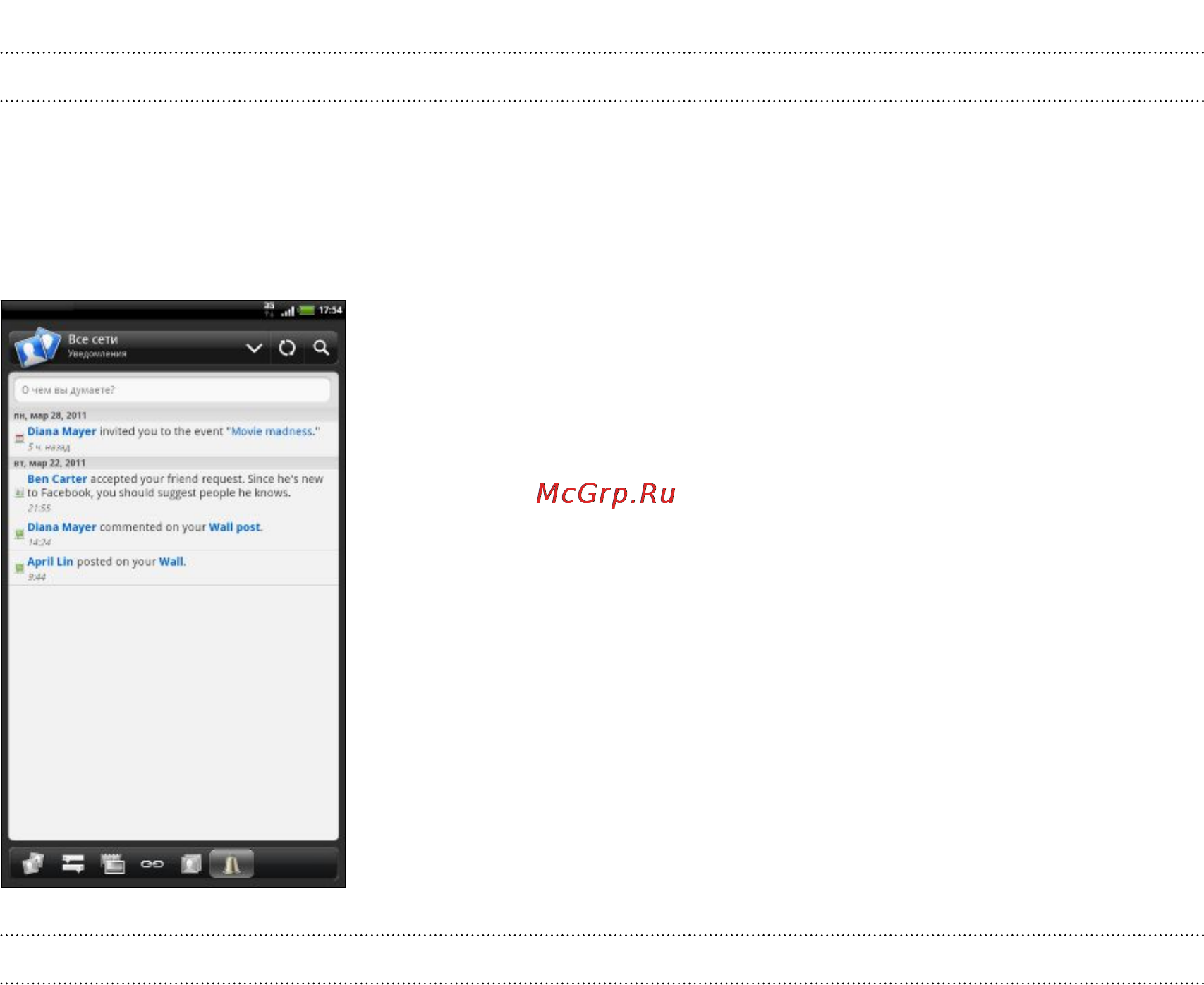Screen dimensions: 1204x985
Task: Tap the 17:54 clock in status bar
Action: [330, 310]
